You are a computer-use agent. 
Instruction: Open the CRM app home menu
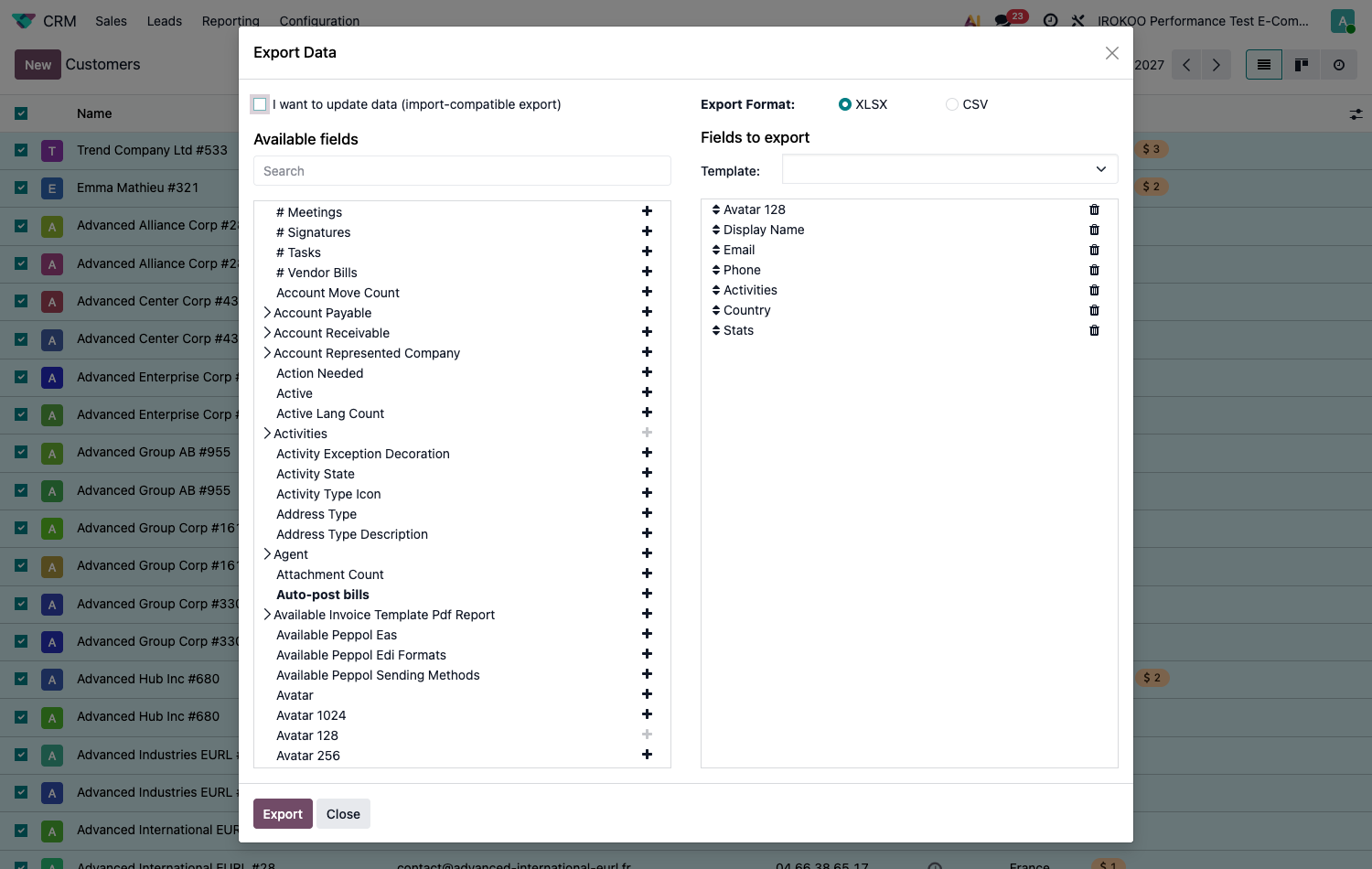pyautogui.click(x=44, y=21)
